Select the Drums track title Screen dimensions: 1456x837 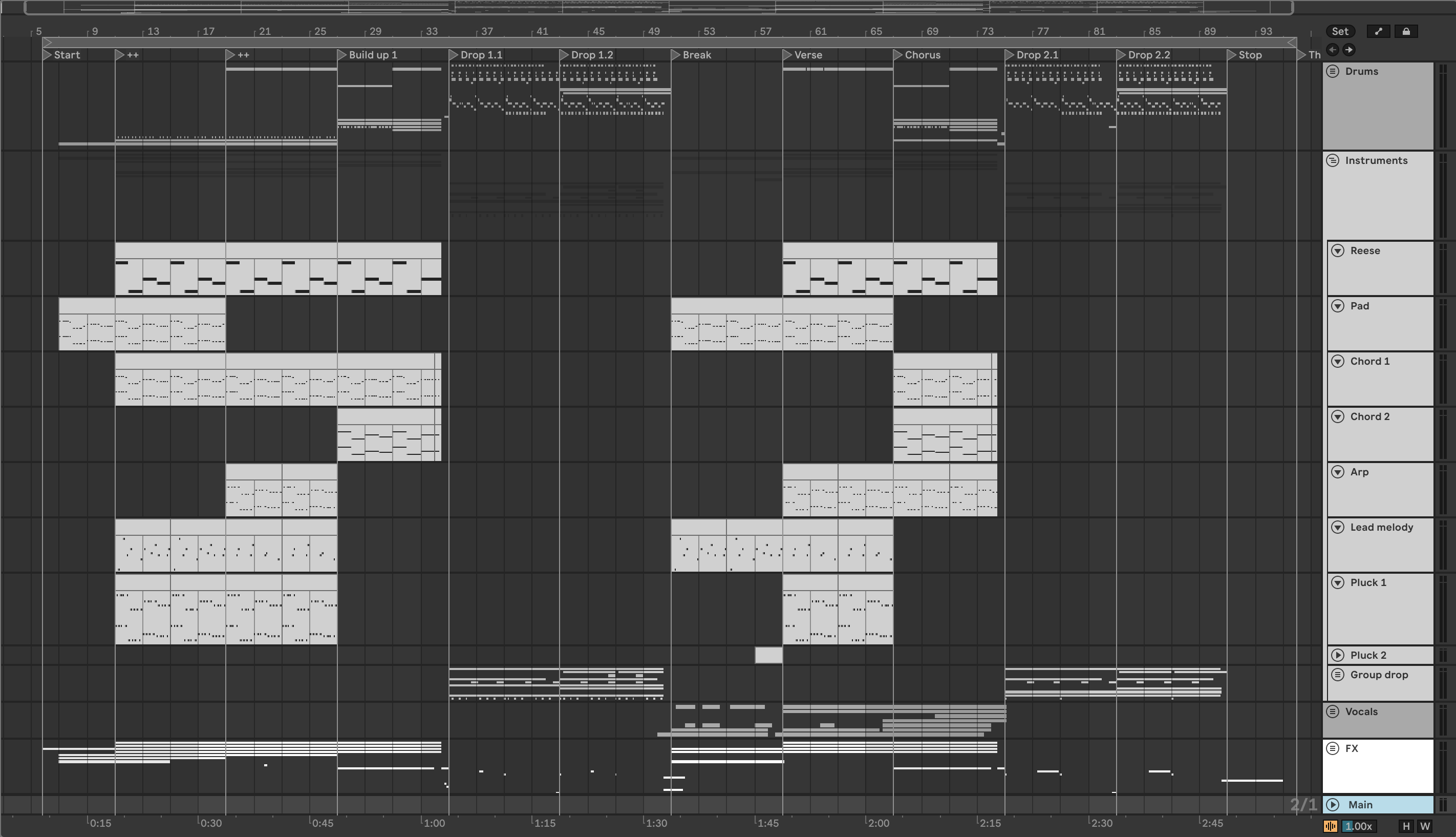click(x=1361, y=71)
